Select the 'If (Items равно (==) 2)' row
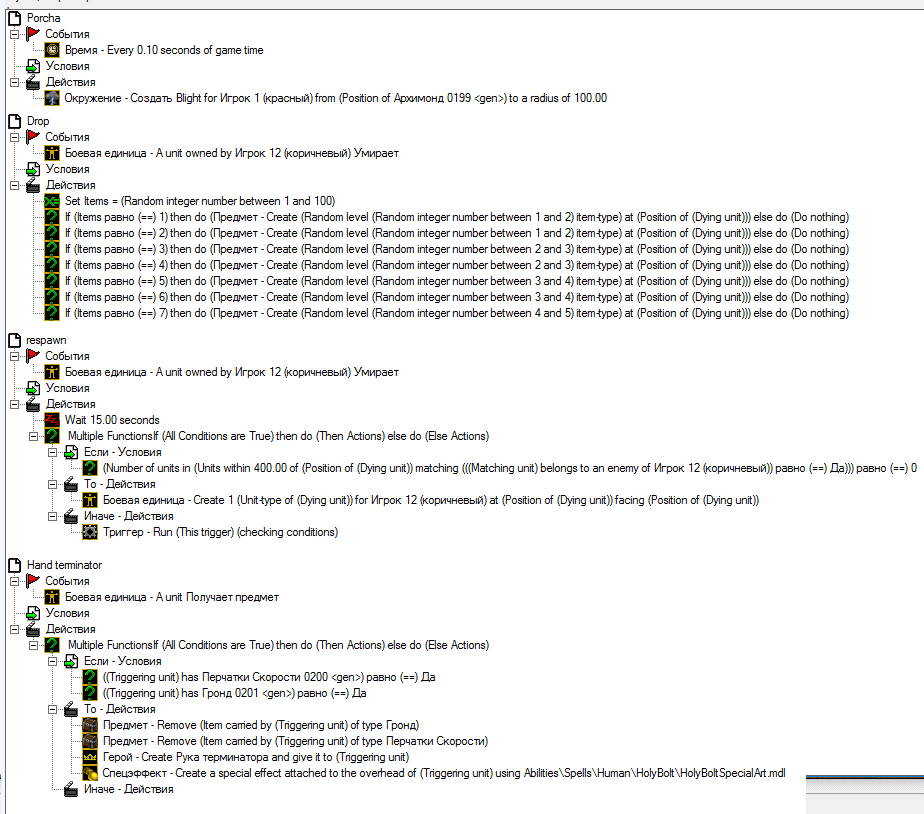 [457, 233]
